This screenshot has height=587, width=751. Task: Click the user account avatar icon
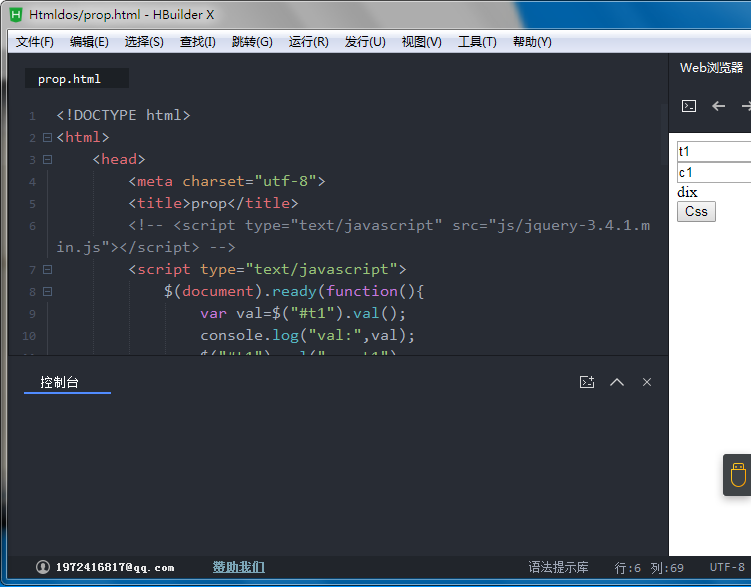tap(43, 567)
